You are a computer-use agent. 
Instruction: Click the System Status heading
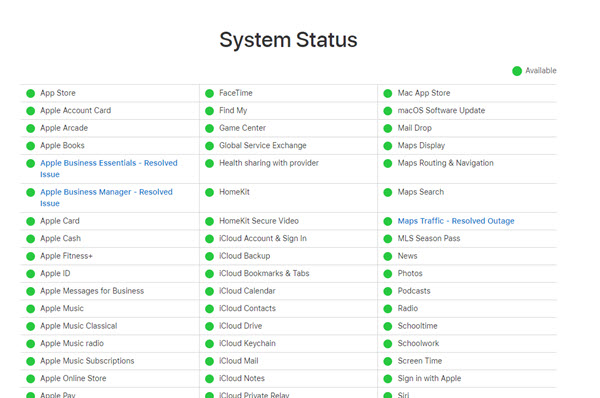tap(288, 40)
